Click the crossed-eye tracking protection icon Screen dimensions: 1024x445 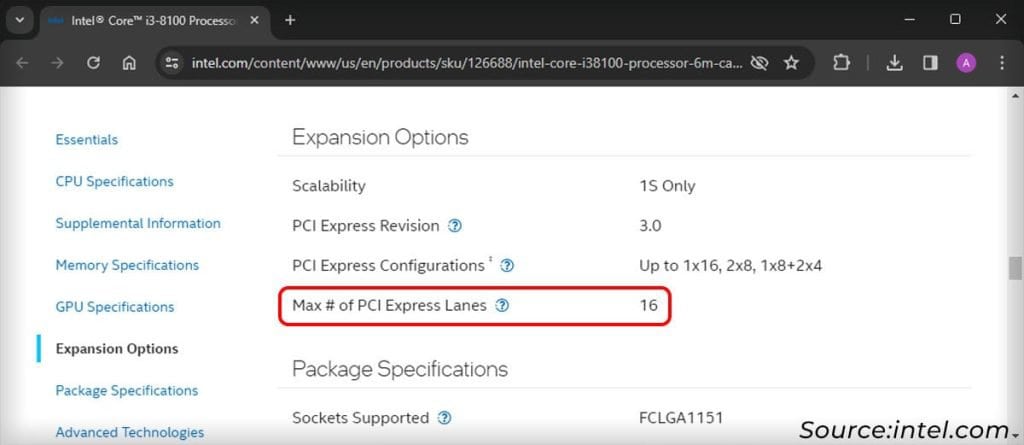759,62
